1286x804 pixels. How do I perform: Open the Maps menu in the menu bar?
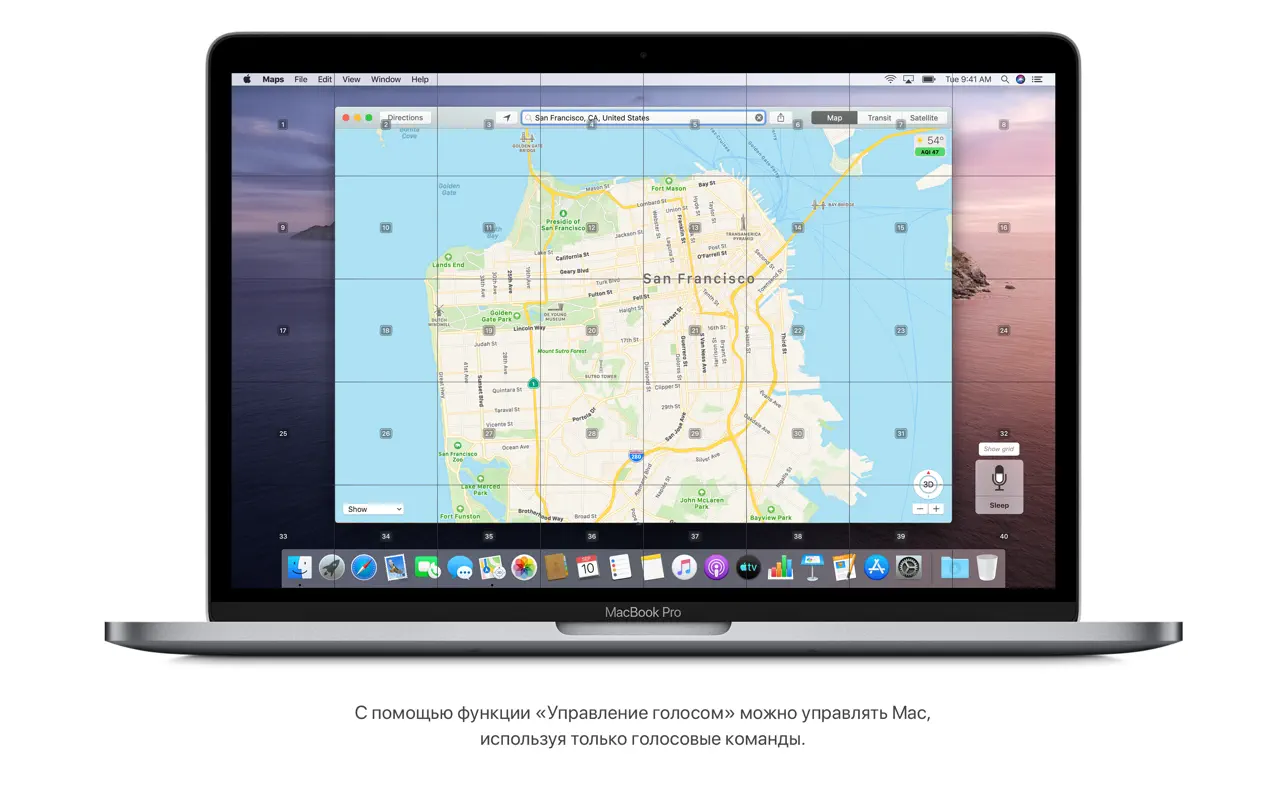[273, 79]
